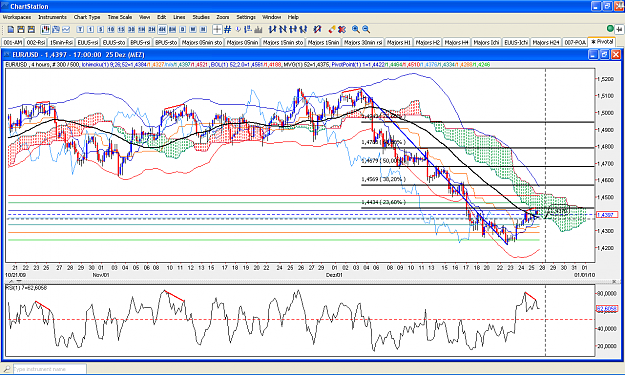
Task: Open the Edit menu
Action: pyautogui.click(x=161, y=17)
